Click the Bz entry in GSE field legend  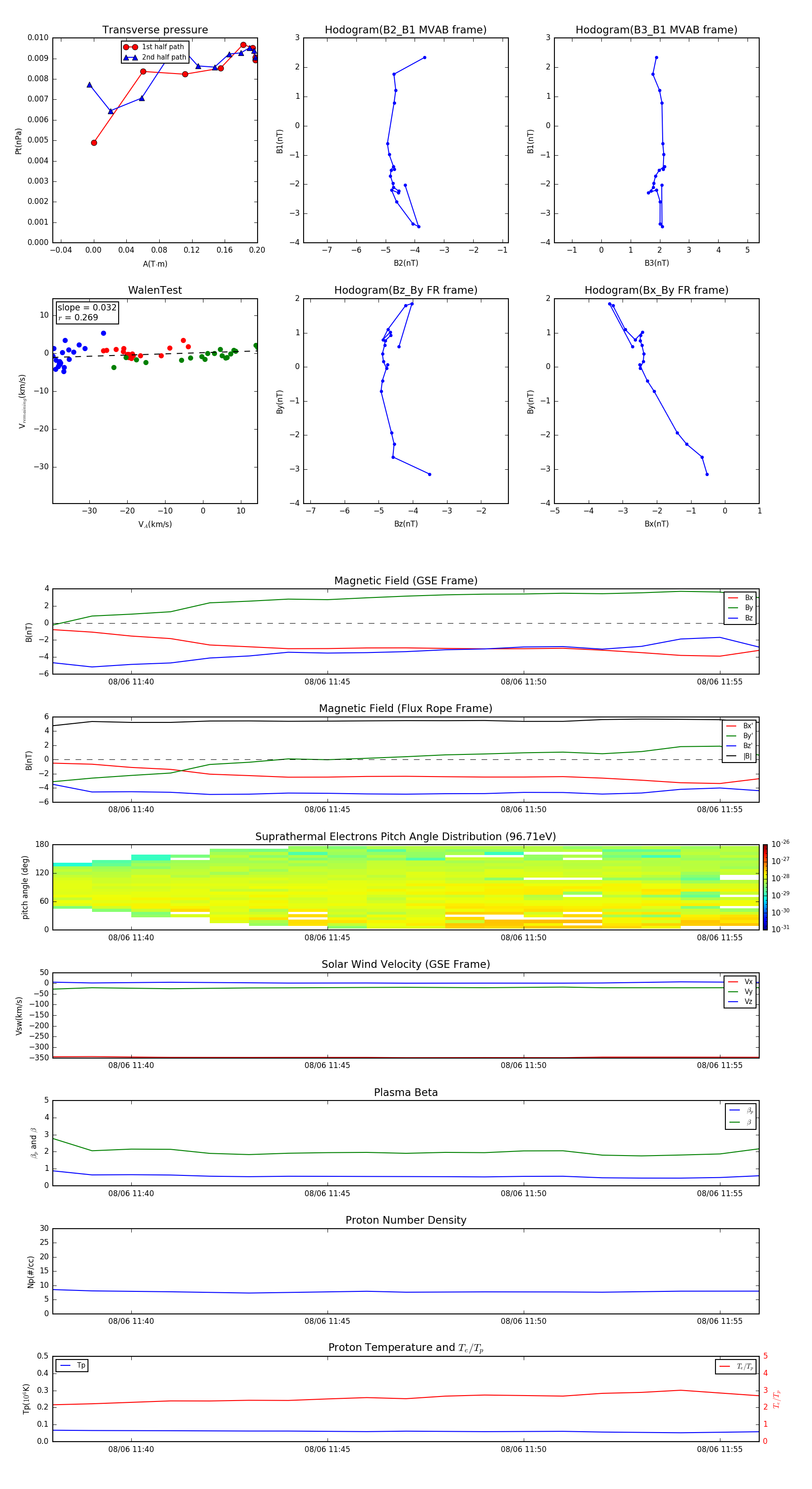click(740, 618)
